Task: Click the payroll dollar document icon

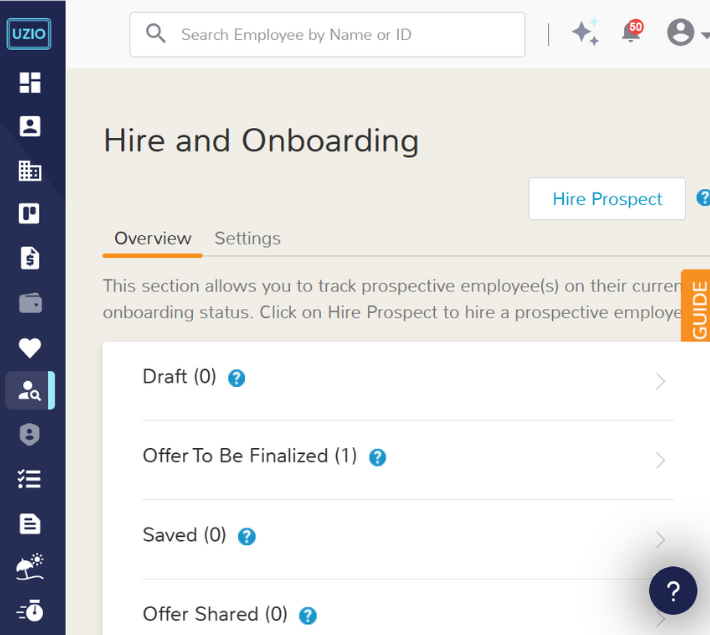Action: click(x=30, y=258)
